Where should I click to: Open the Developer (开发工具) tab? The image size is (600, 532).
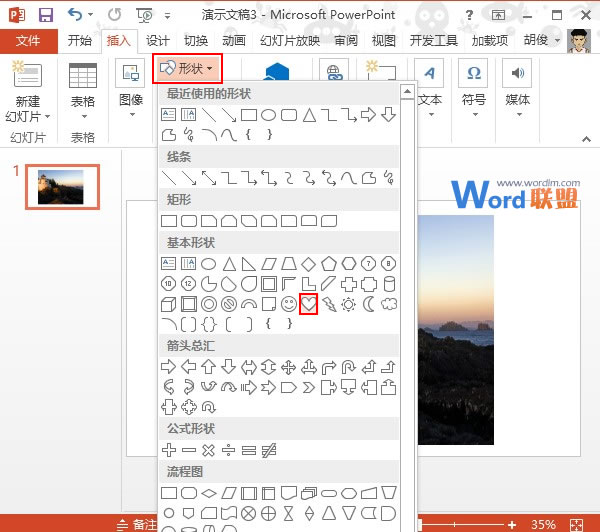click(434, 41)
